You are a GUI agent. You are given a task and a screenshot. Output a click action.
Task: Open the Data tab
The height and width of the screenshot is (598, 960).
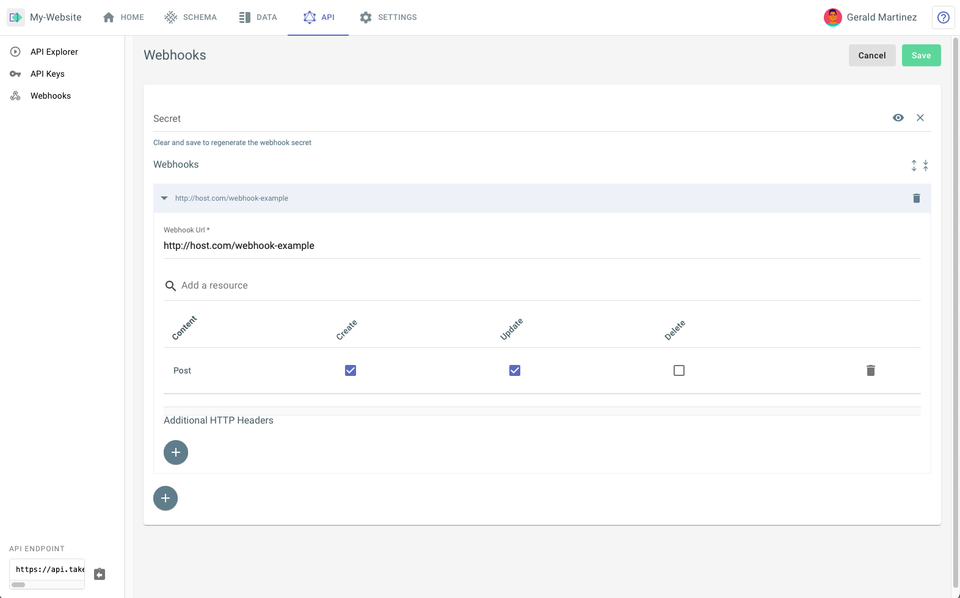[258, 17]
